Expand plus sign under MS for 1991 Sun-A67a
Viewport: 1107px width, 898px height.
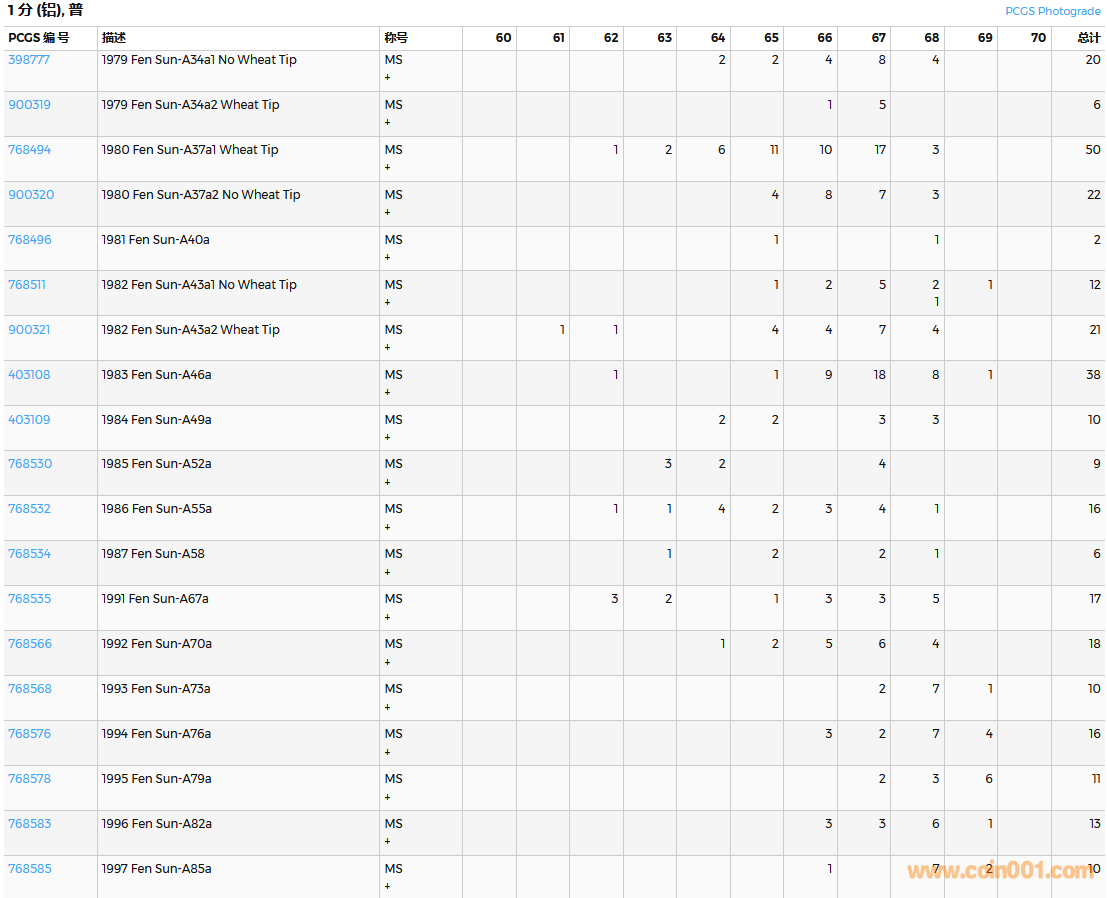click(388, 617)
